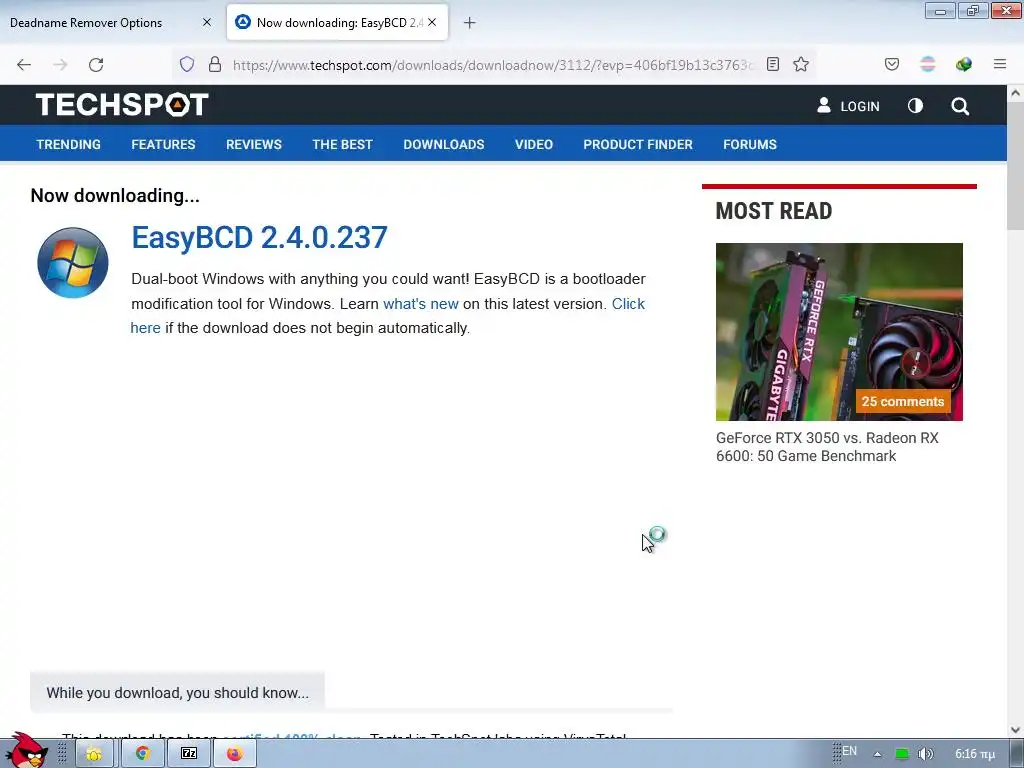Go to the DOWNLOADS section
The image size is (1024, 768).
pyautogui.click(x=444, y=144)
